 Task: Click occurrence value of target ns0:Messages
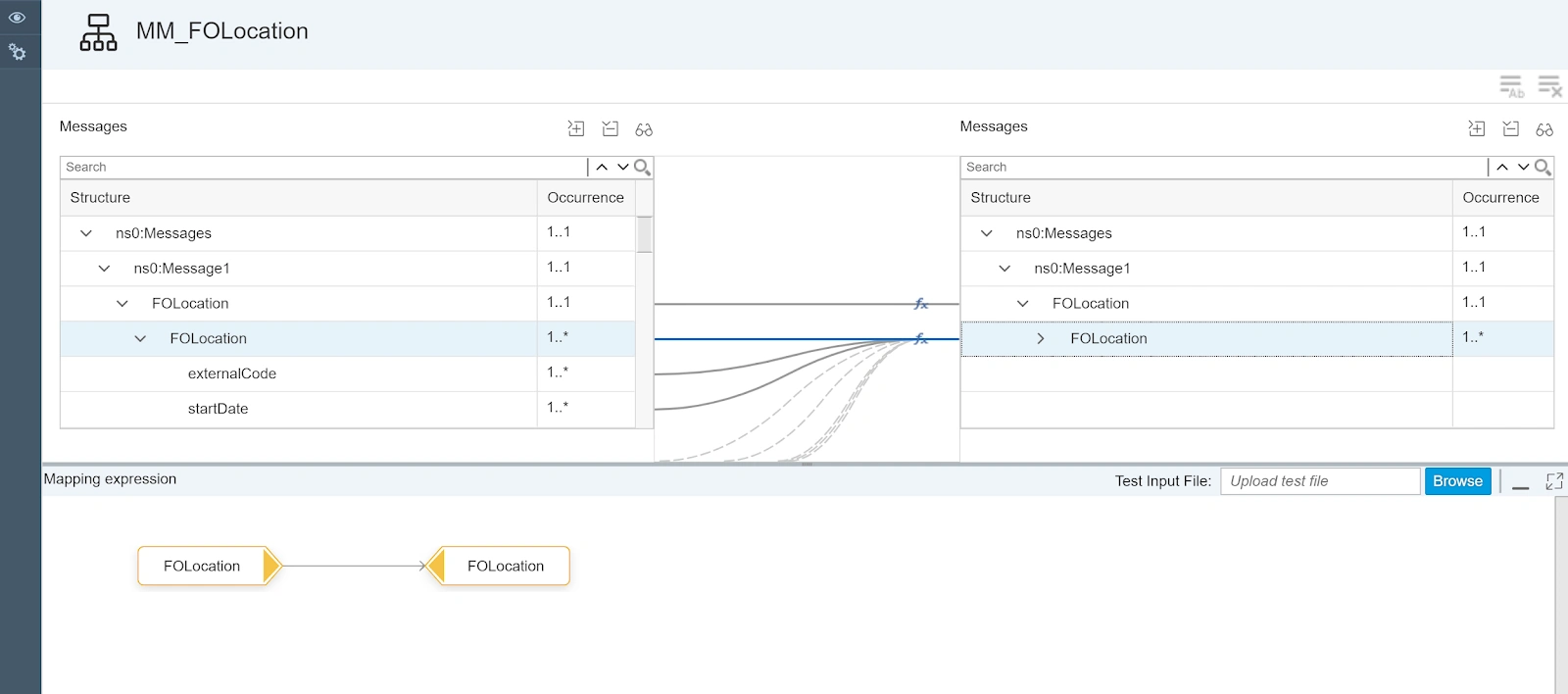coord(1474,232)
